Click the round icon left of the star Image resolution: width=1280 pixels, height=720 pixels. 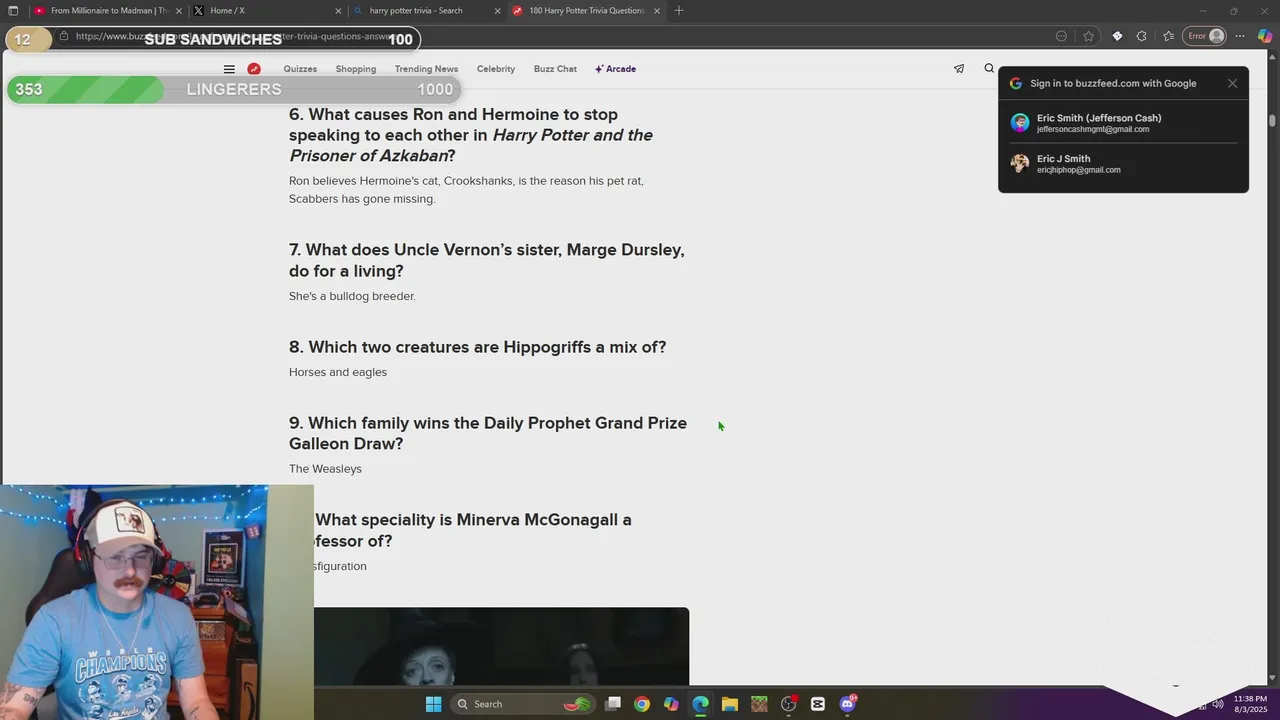click(x=1061, y=36)
